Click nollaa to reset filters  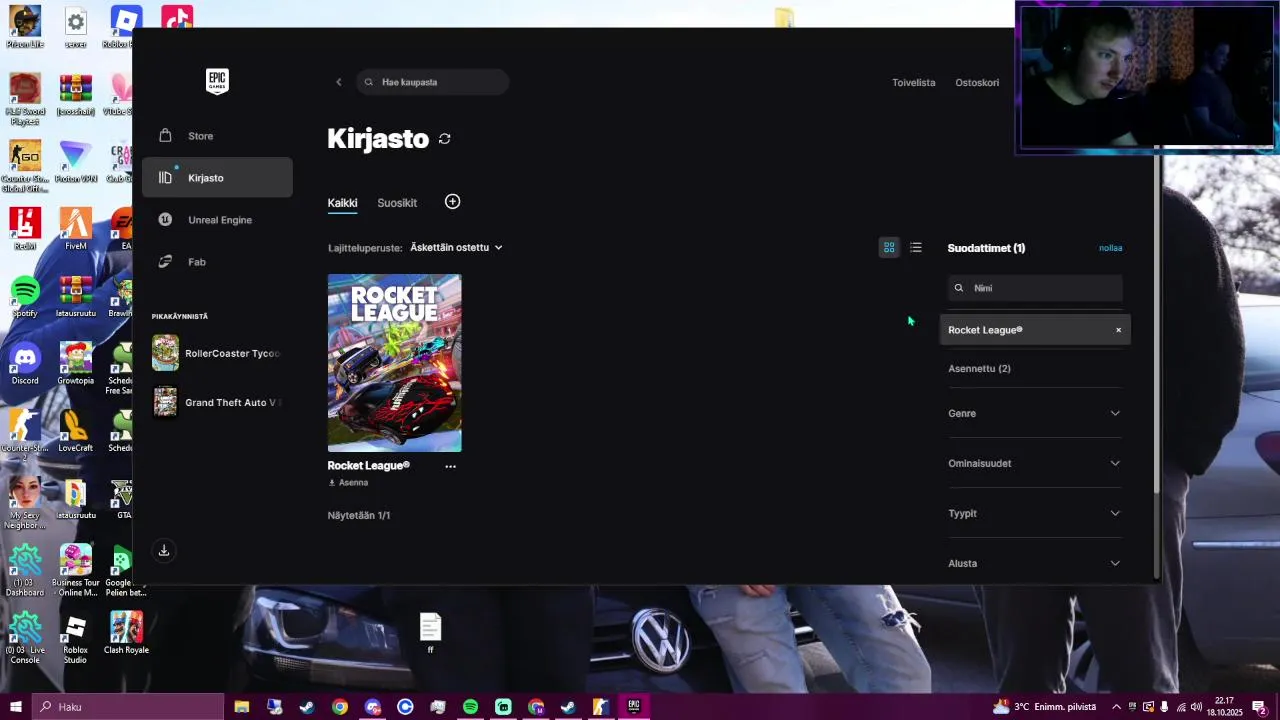tap(1110, 248)
